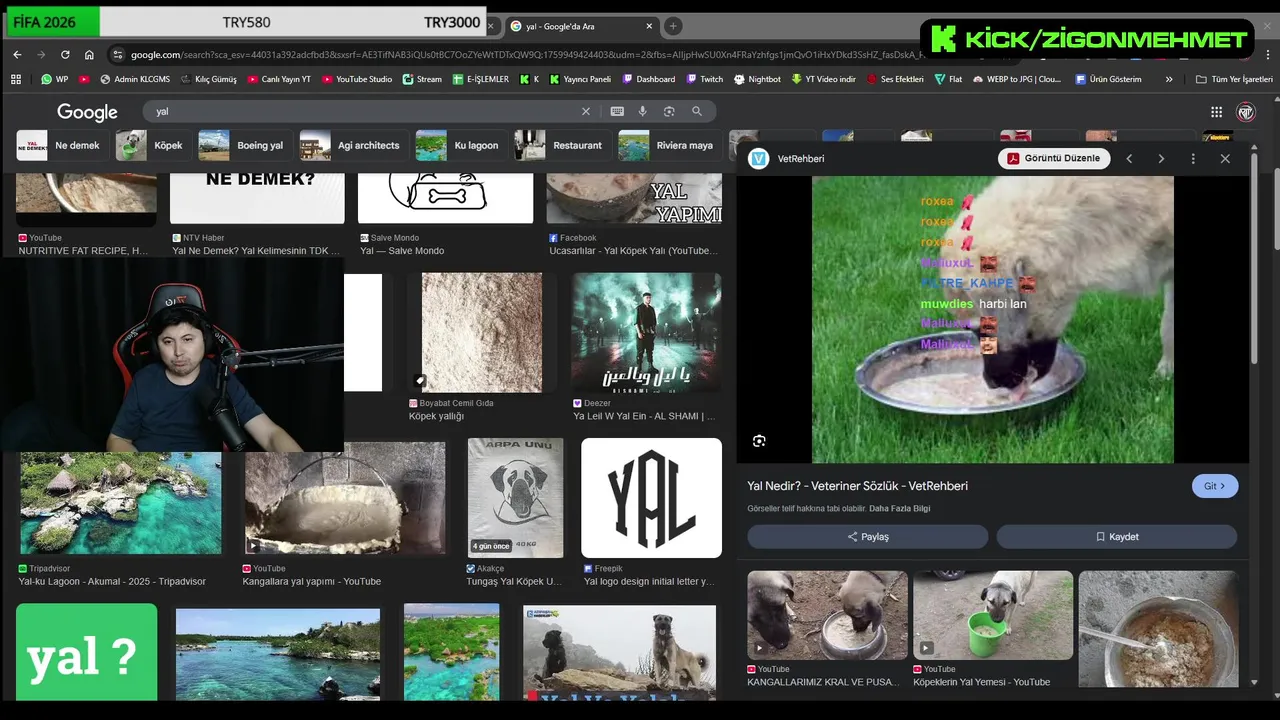
Task: Open the WEBP to JPG bookmark
Action: pyautogui.click(x=1016, y=79)
